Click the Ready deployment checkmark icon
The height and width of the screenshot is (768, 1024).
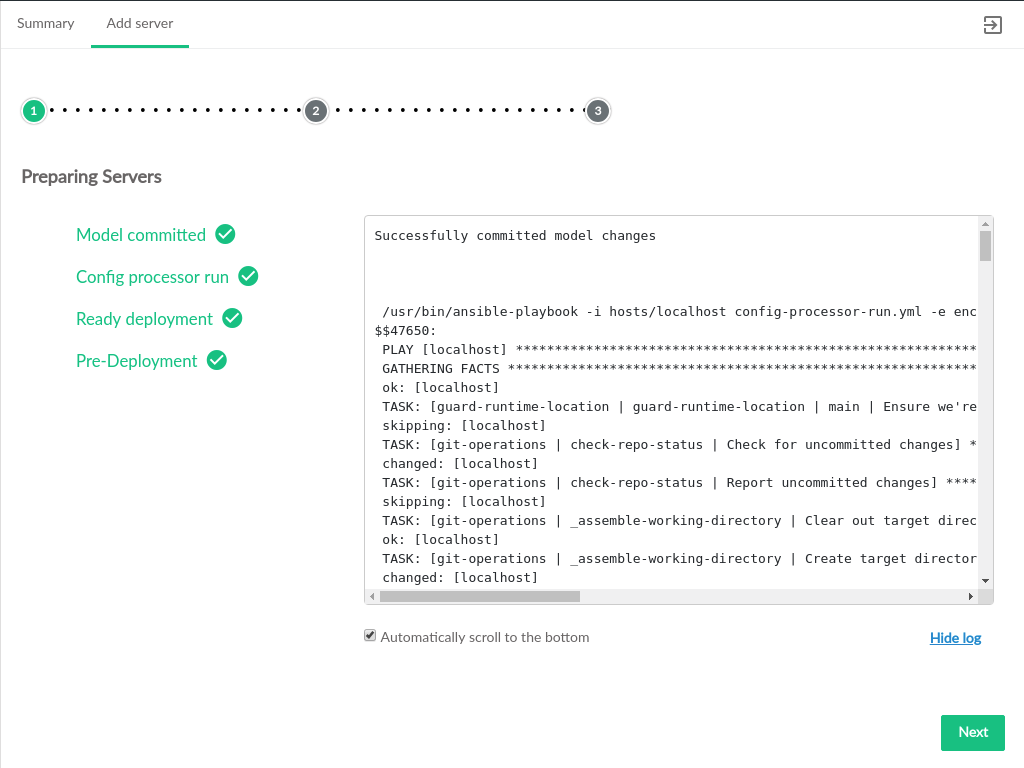[x=233, y=318]
